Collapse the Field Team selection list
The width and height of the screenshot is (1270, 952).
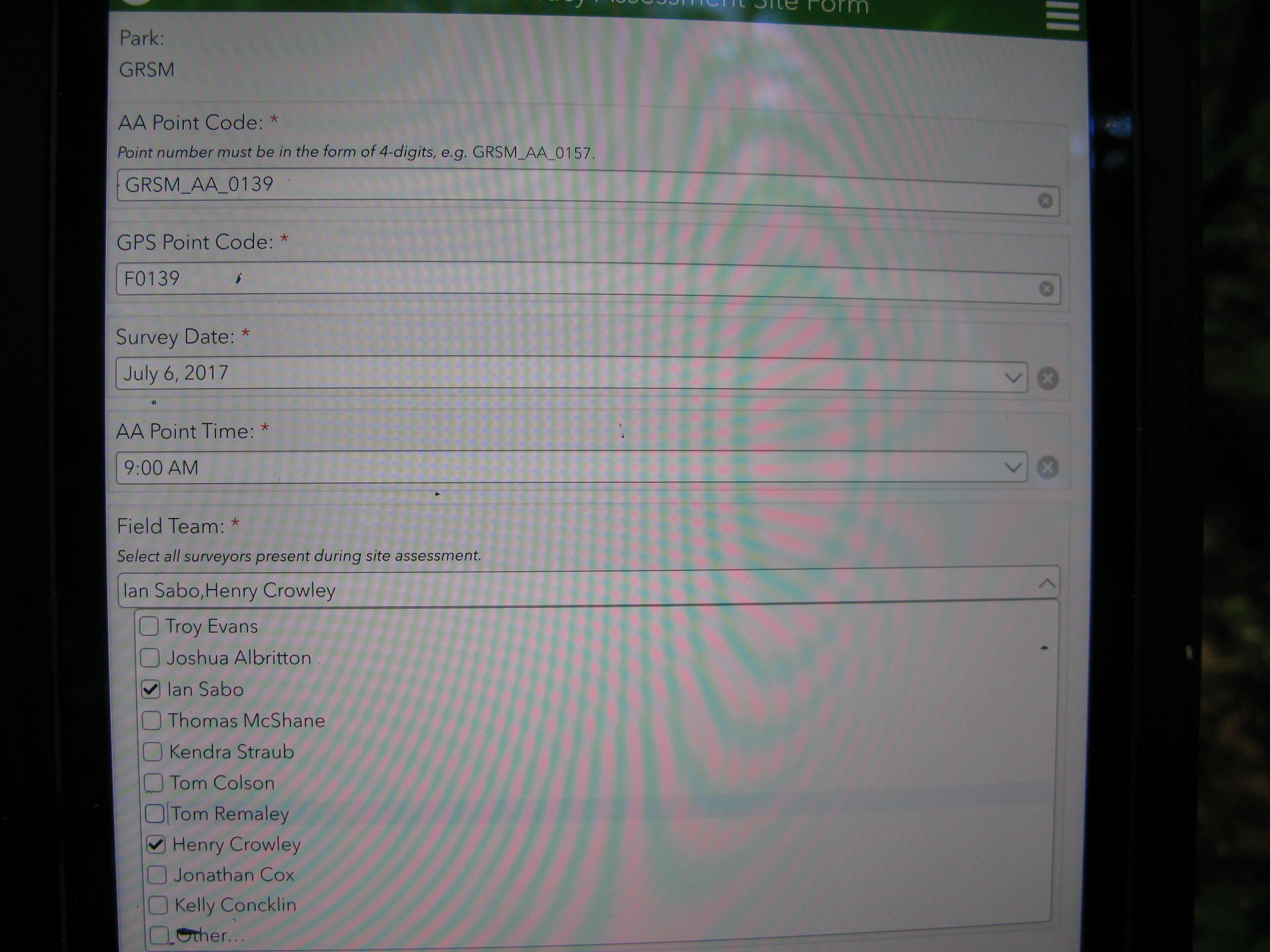click(x=1046, y=583)
